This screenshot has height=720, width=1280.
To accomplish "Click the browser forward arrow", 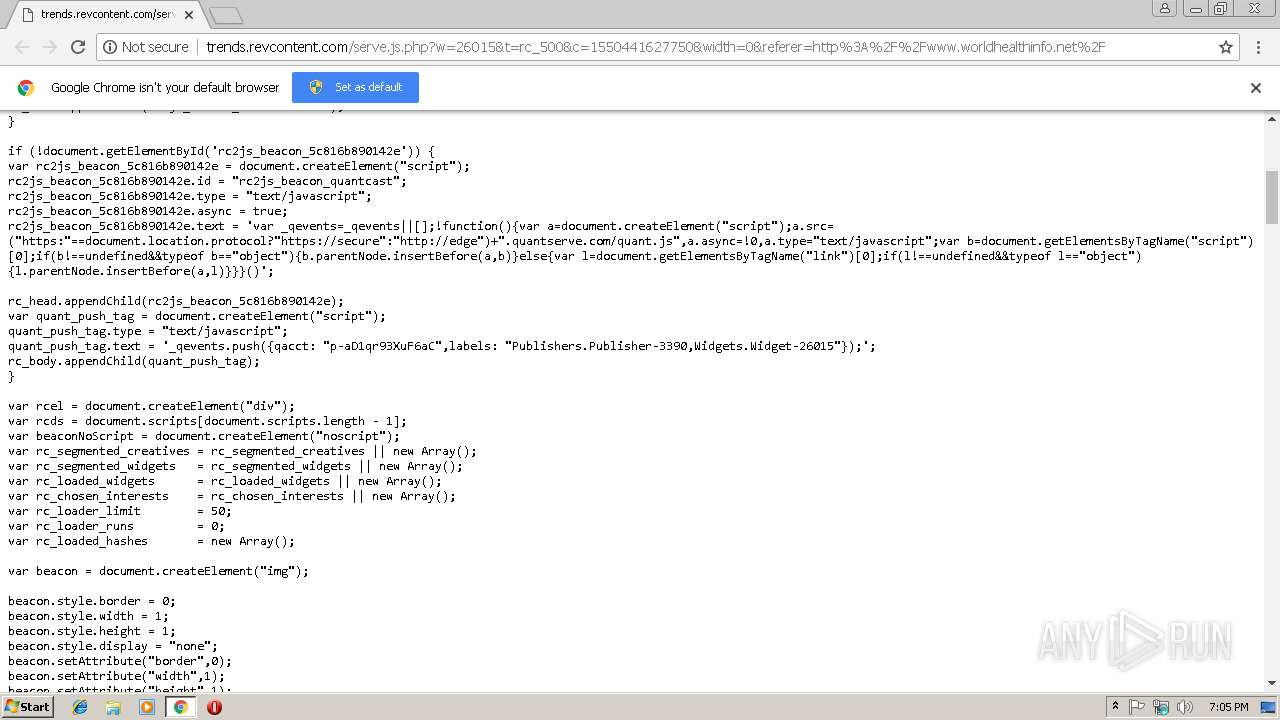I will [50, 47].
